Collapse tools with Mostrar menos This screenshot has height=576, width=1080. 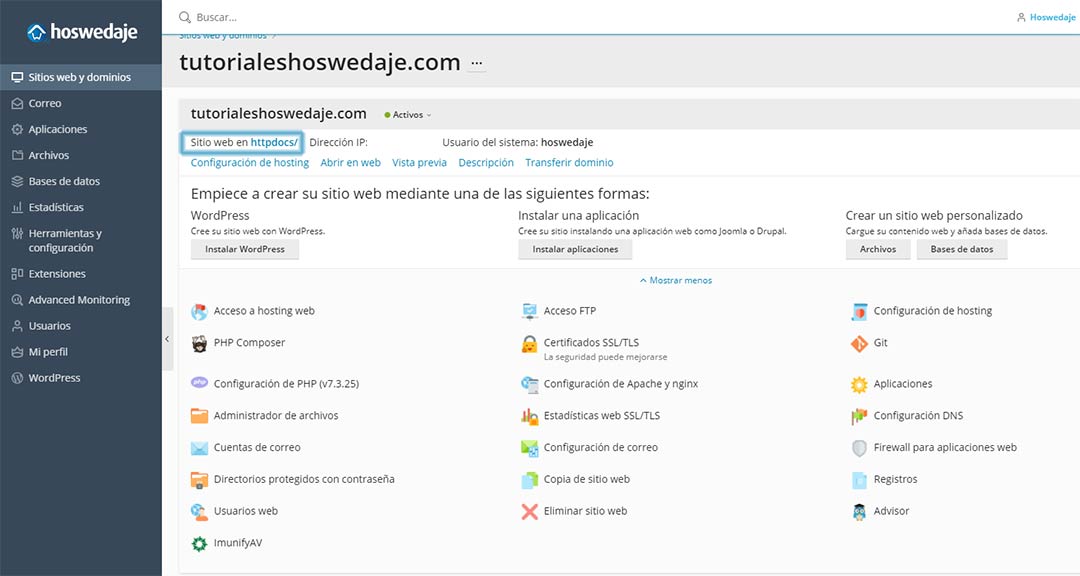click(x=676, y=280)
